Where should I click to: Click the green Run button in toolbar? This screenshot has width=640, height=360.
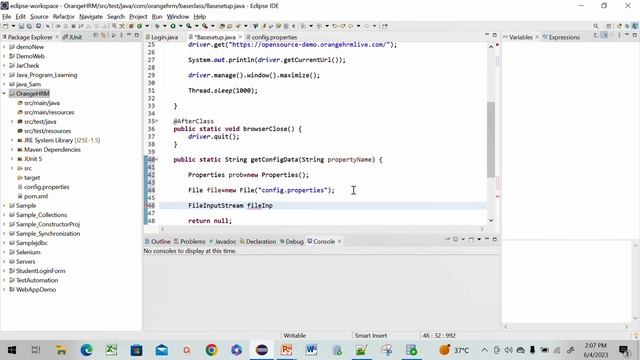pos(173,26)
